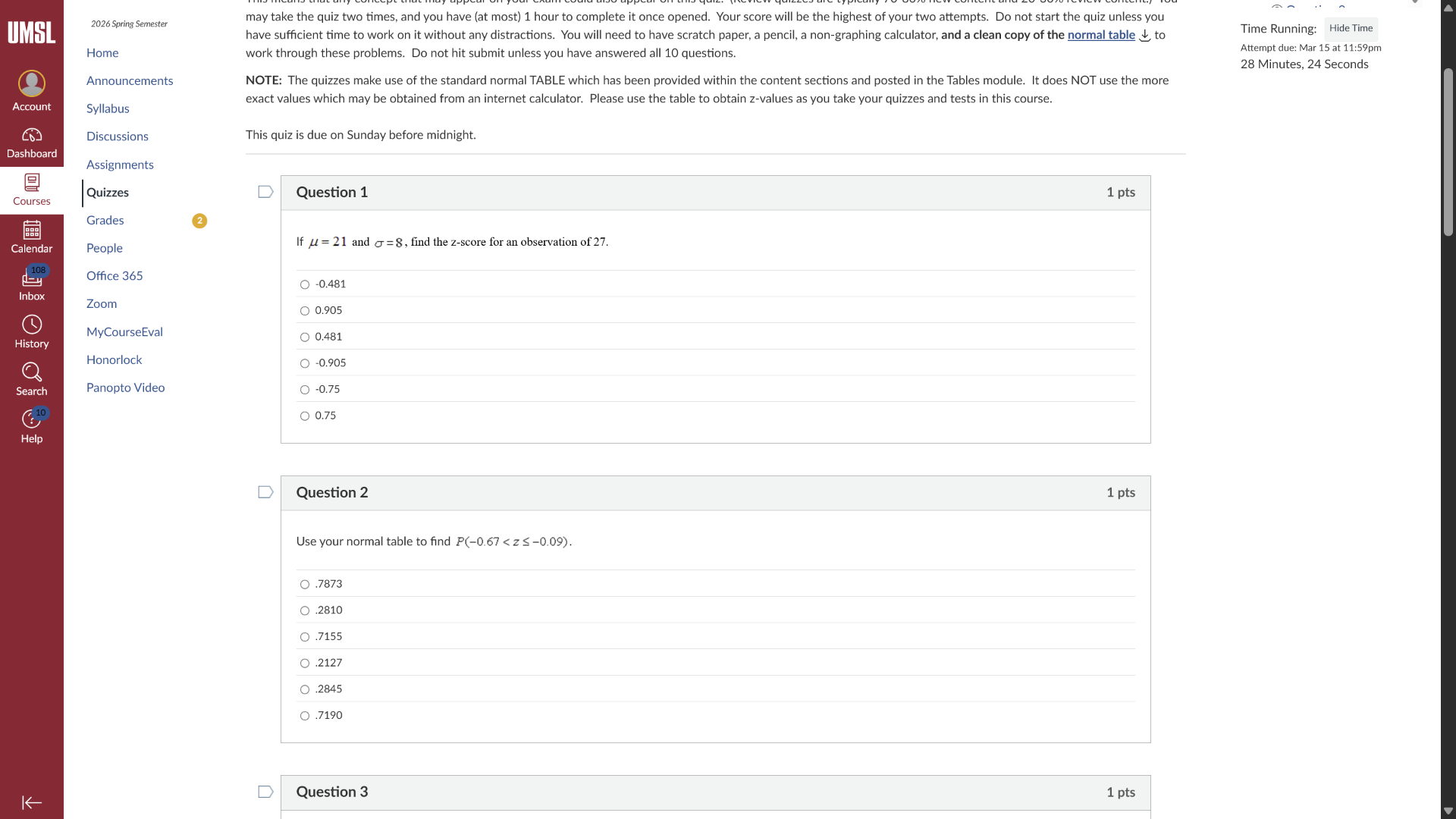Open the History clock icon
This screenshot has height=819, width=1456.
(31, 325)
